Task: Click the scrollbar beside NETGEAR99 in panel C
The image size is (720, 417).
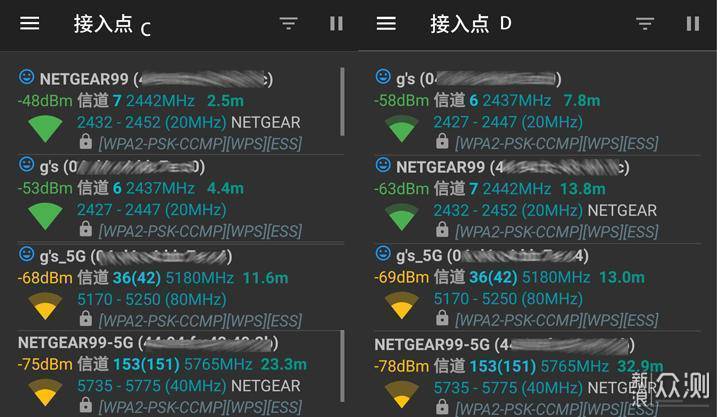Action: click(x=342, y=101)
